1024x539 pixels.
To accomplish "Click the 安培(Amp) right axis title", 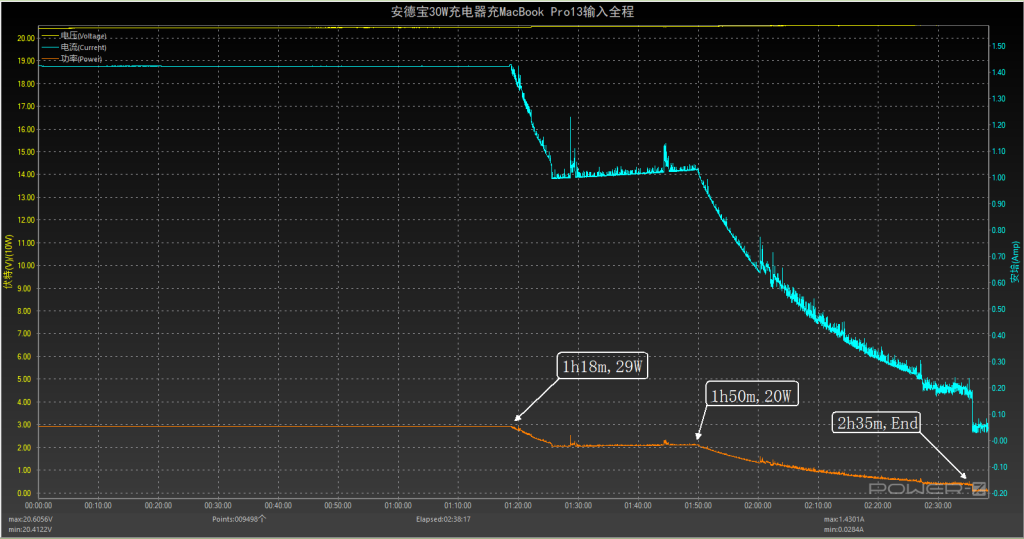I will (1015, 262).
